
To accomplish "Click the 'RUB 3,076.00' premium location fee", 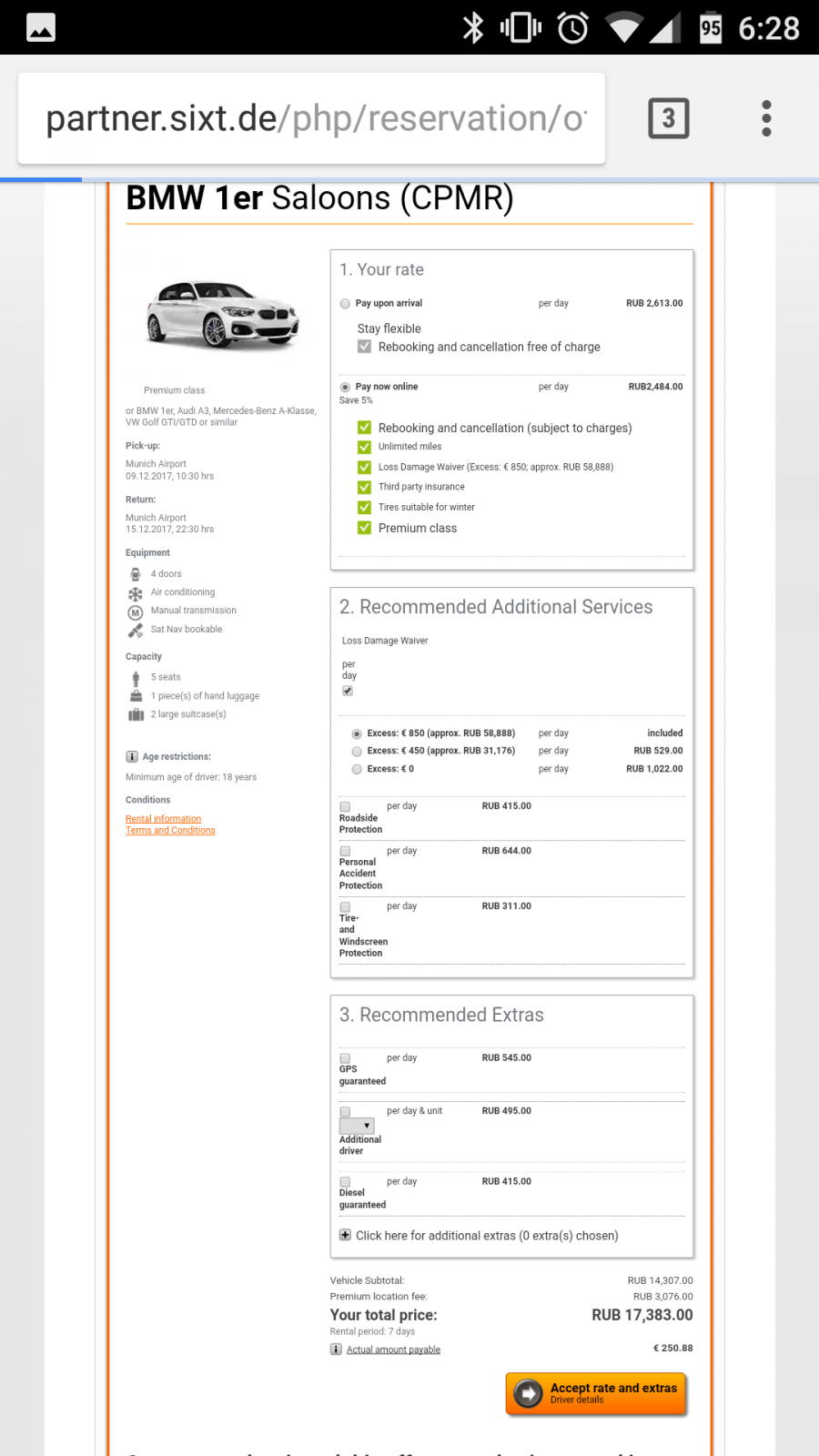I will [x=663, y=1297].
